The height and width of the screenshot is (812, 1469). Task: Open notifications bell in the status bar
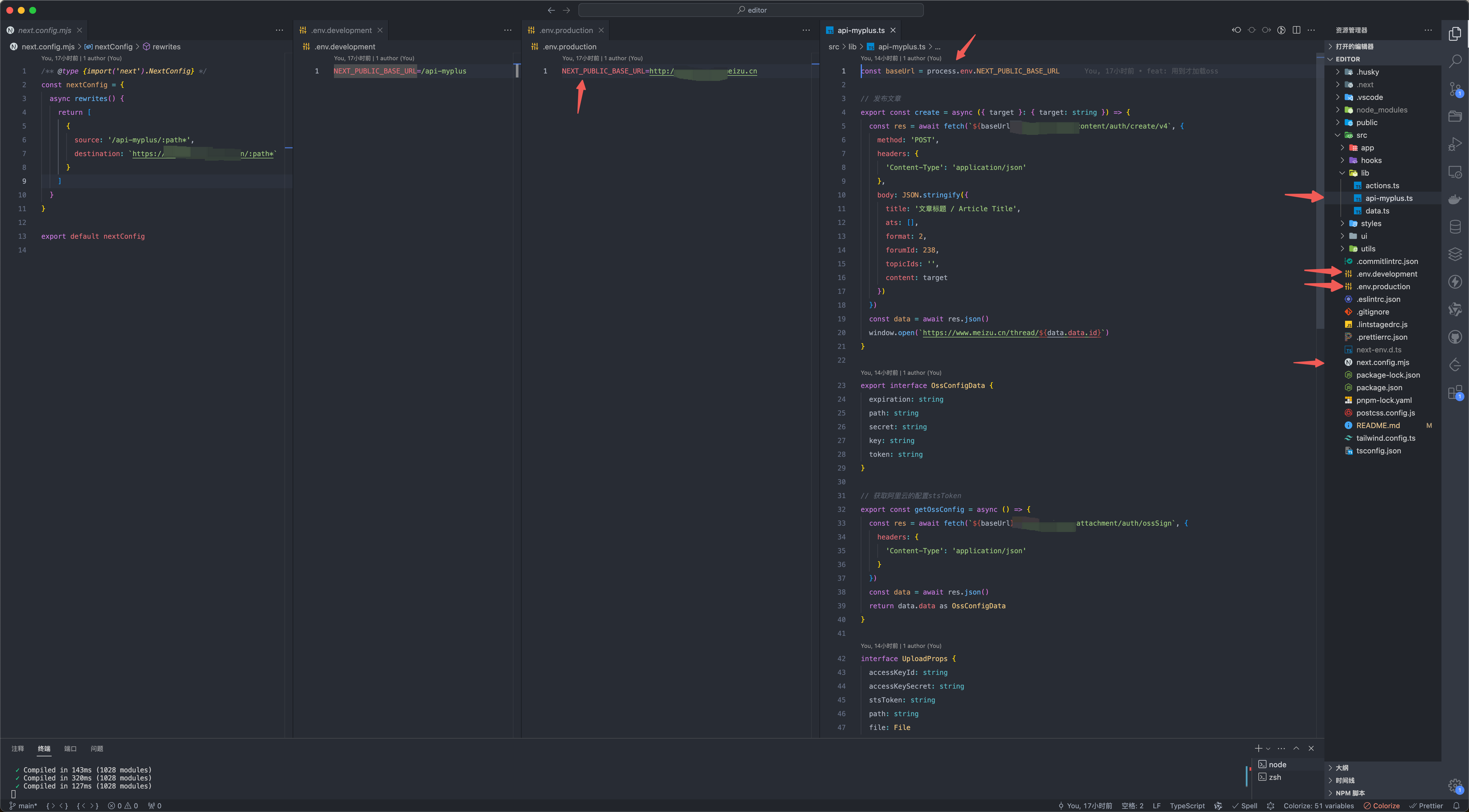pos(1456,806)
